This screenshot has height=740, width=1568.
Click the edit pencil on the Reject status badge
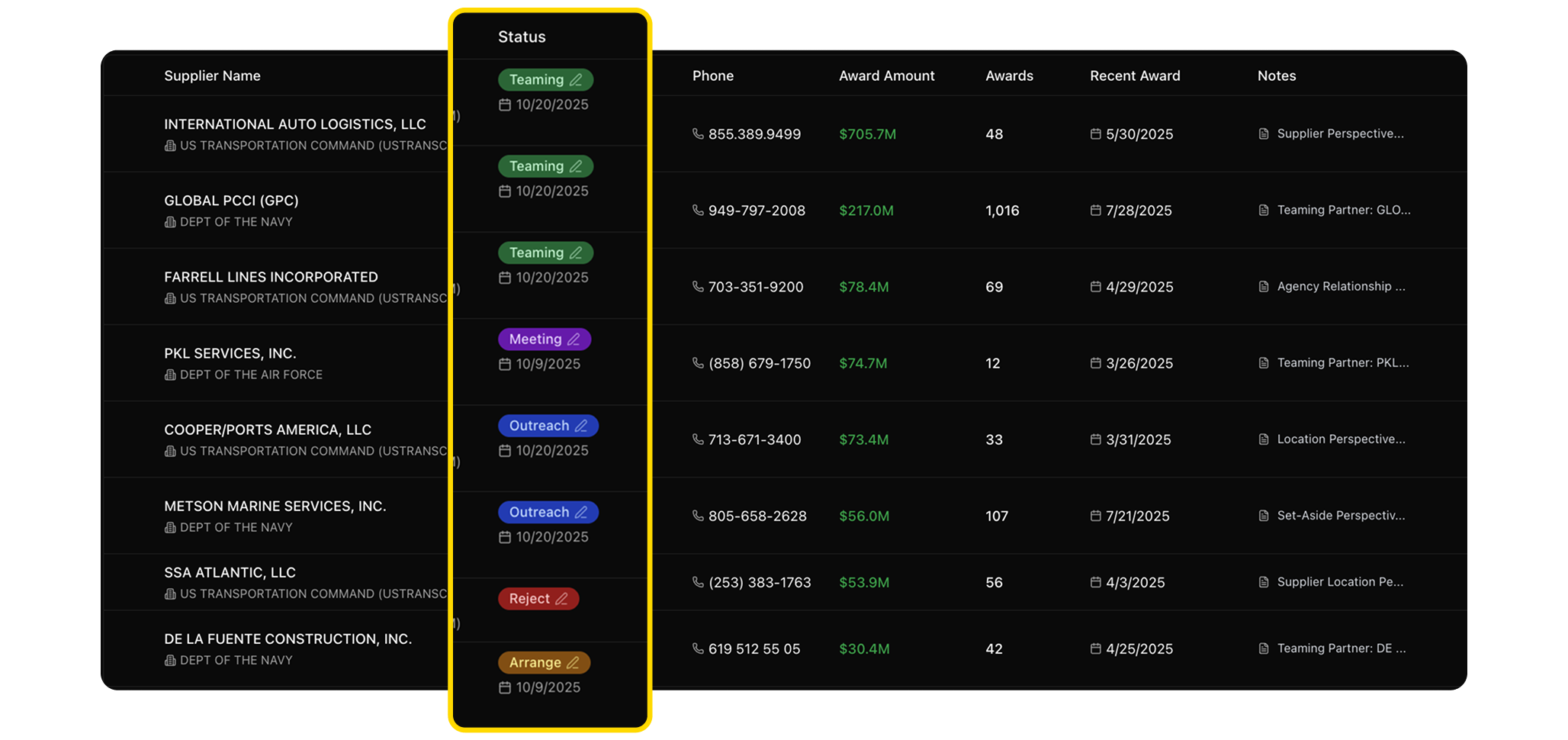coord(561,599)
